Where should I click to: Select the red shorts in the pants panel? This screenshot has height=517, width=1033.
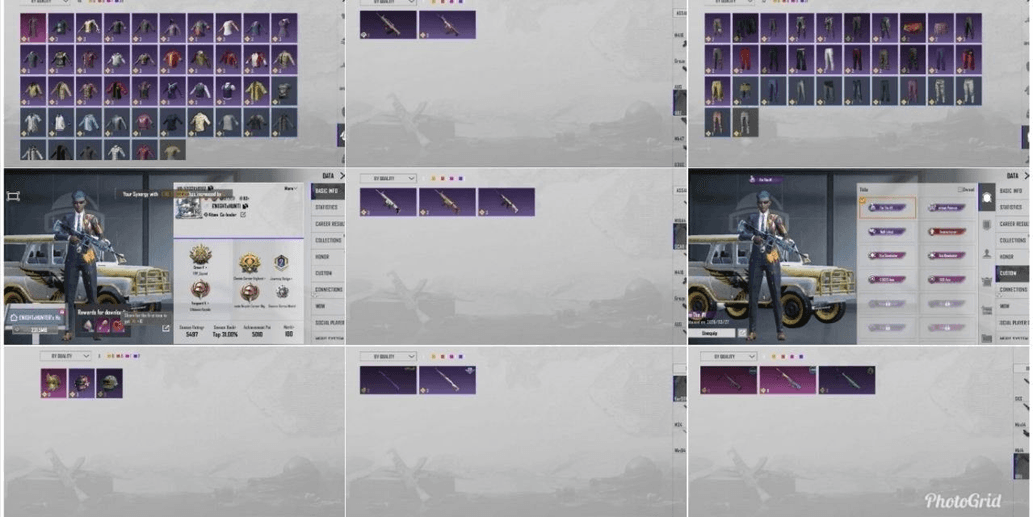tap(913, 28)
